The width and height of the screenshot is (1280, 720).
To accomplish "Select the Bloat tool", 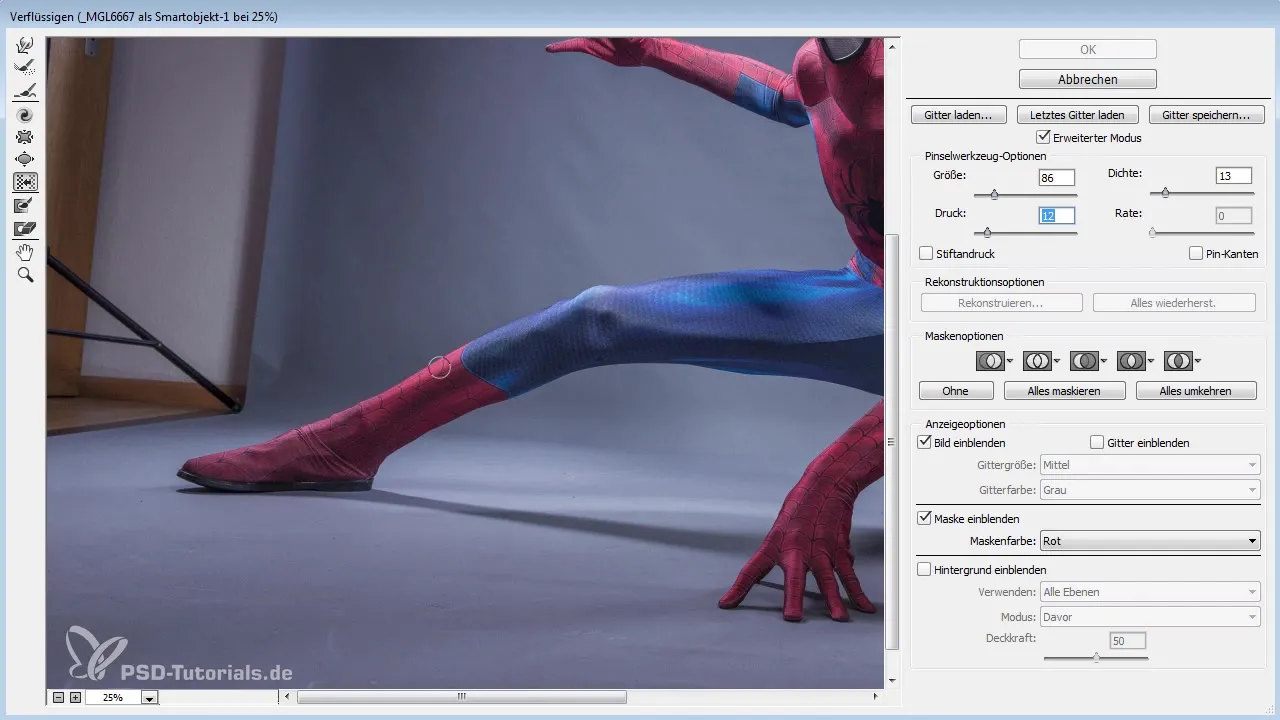I will pos(26,159).
